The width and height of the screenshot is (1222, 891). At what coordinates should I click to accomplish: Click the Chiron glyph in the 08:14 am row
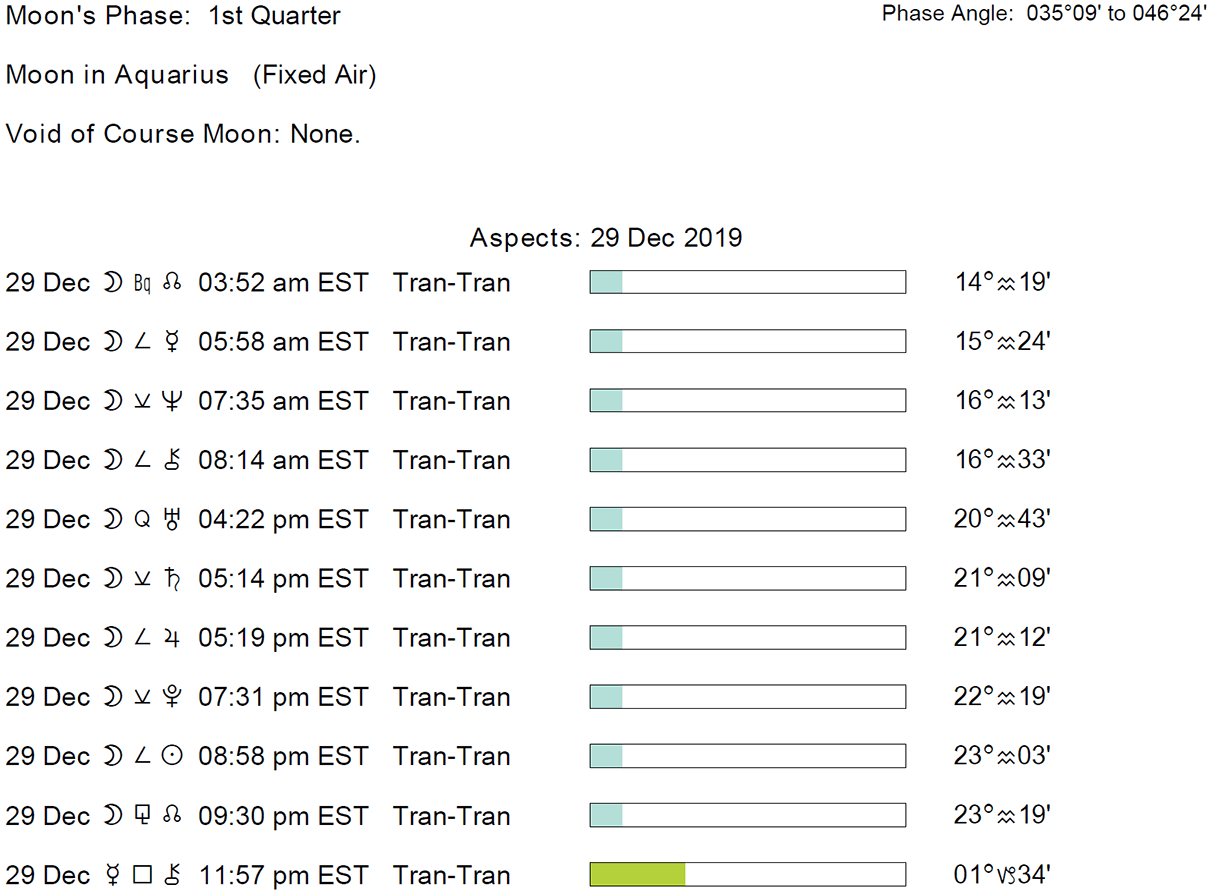point(172,460)
